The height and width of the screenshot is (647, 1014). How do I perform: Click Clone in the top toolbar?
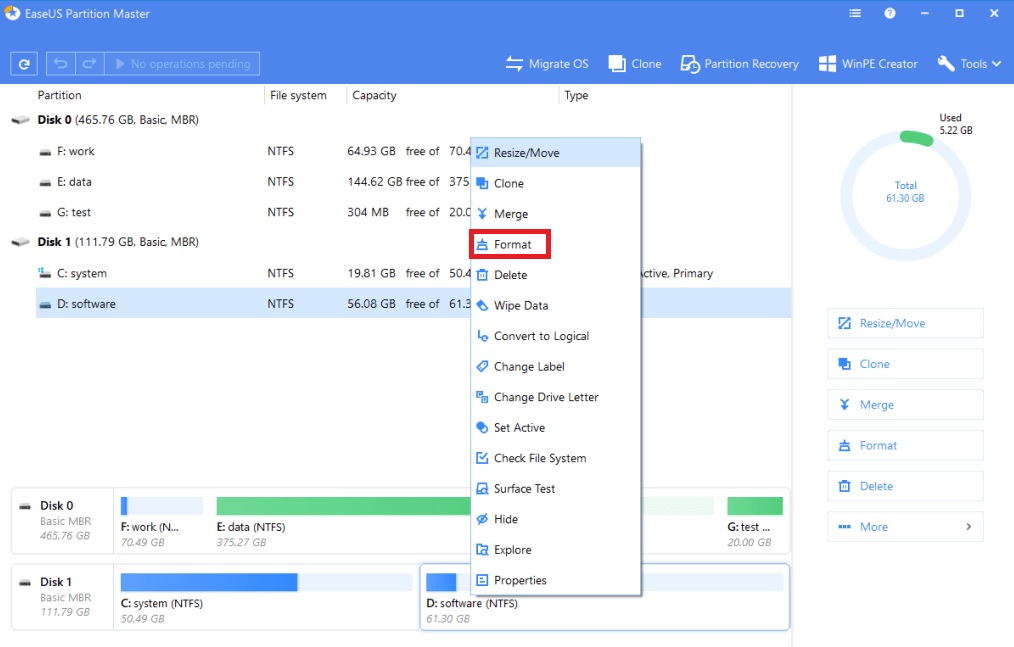[635, 64]
